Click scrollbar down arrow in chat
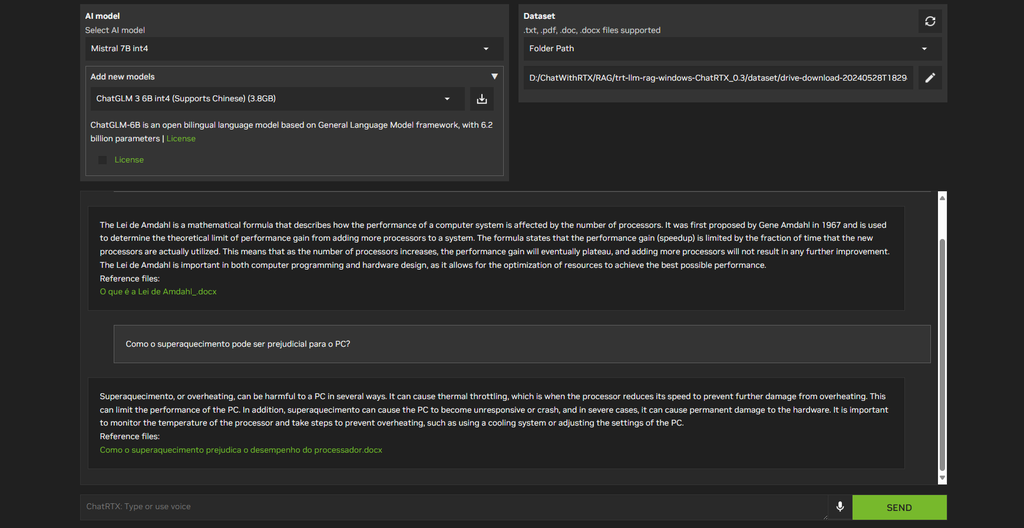Screen dimensions: 1024x528 942,478
